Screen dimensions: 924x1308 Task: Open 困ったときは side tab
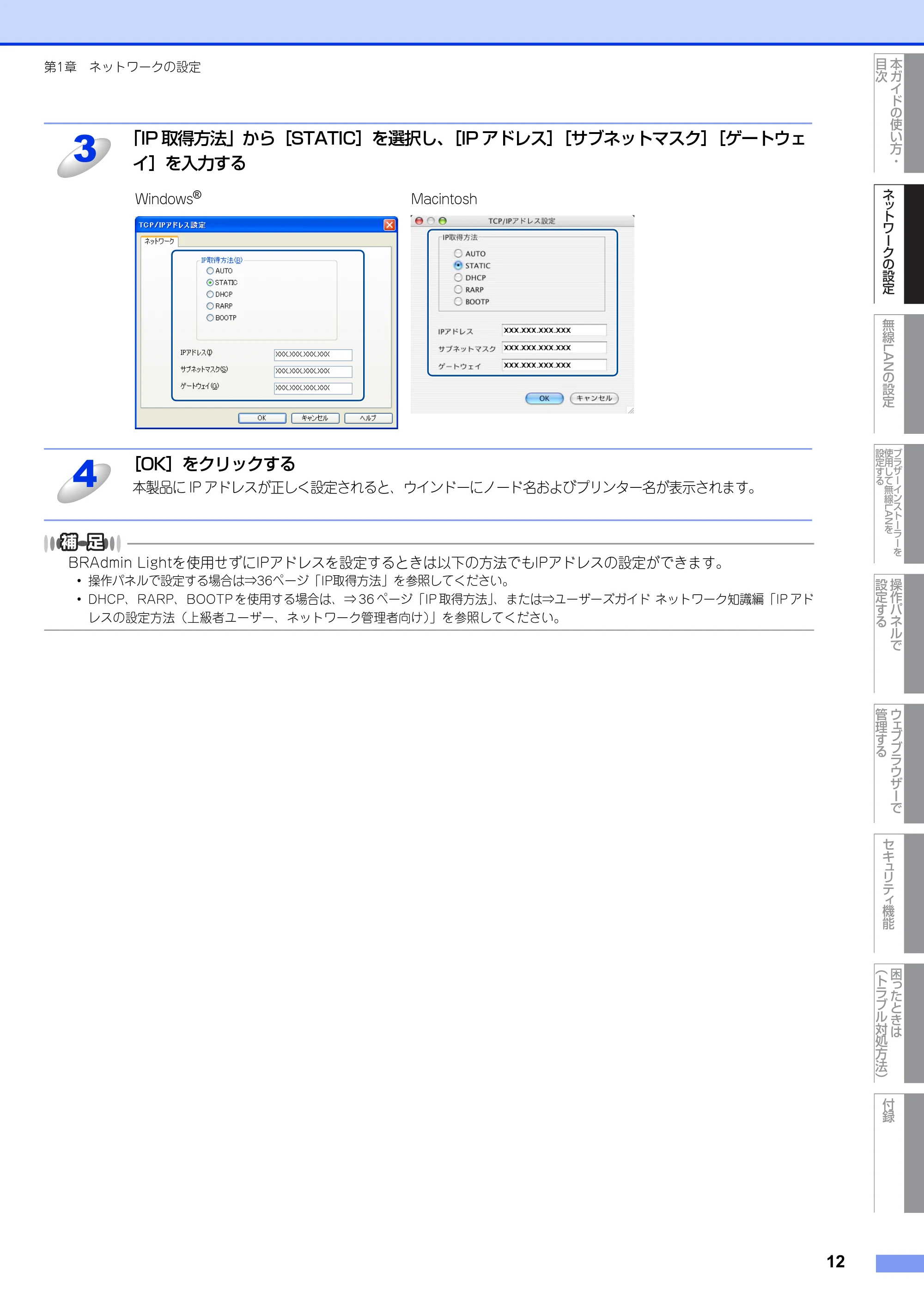pyautogui.click(x=899, y=1023)
